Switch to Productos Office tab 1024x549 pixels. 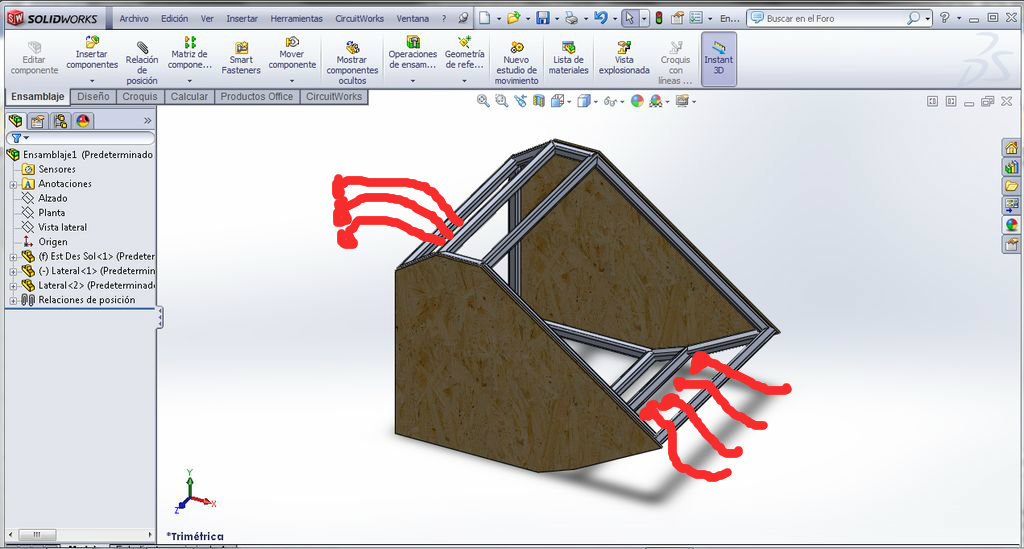(257, 97)
